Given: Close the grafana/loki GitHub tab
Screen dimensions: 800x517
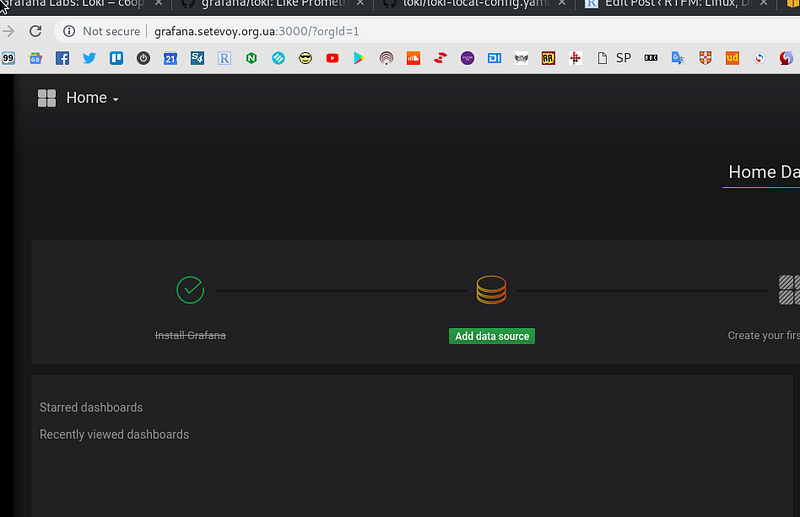Looking at the screenshot, I should pyautogui.click(x=360, y=3).
